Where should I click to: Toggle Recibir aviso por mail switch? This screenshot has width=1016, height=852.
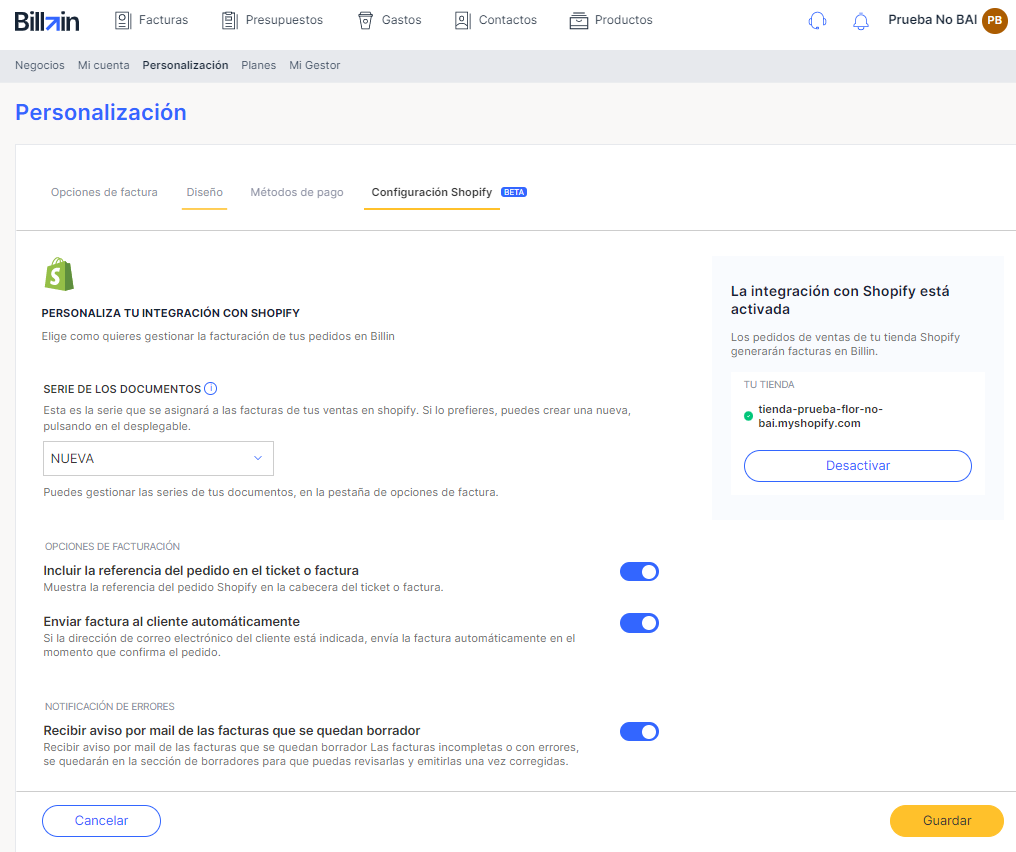tap(639, 731)
